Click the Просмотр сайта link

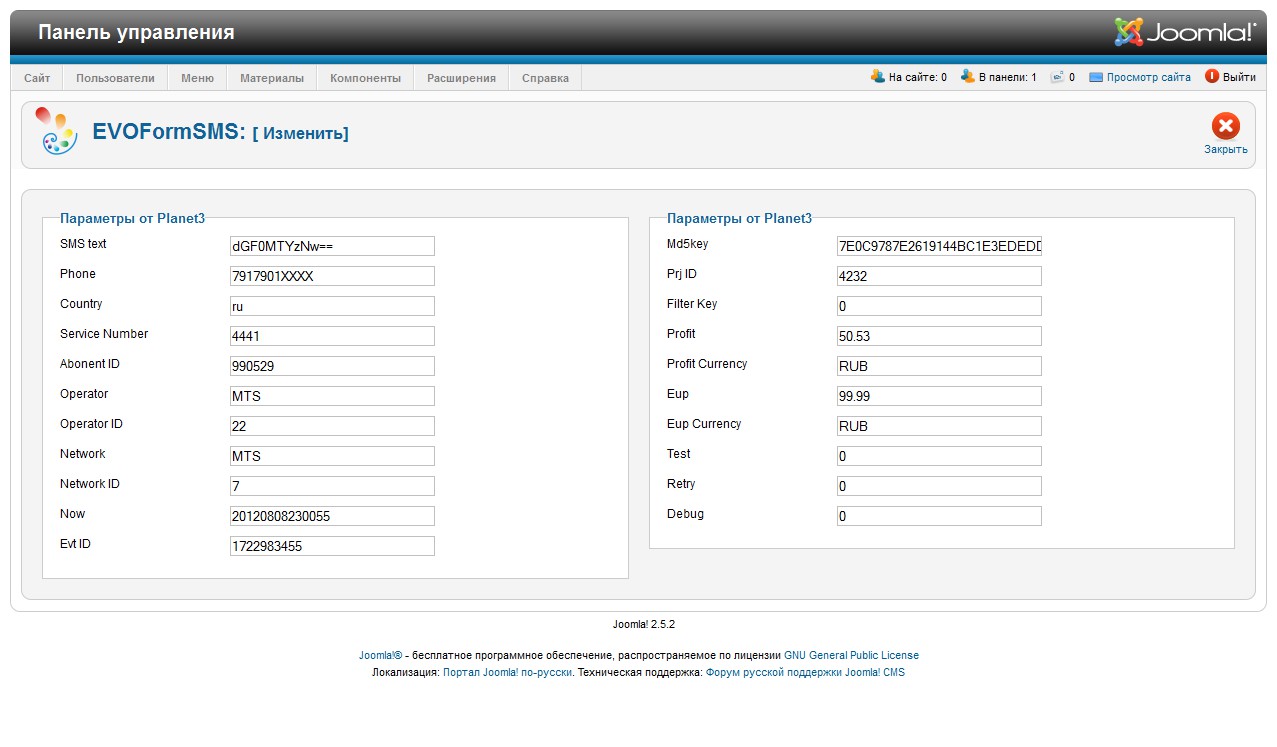(1148, 77)
